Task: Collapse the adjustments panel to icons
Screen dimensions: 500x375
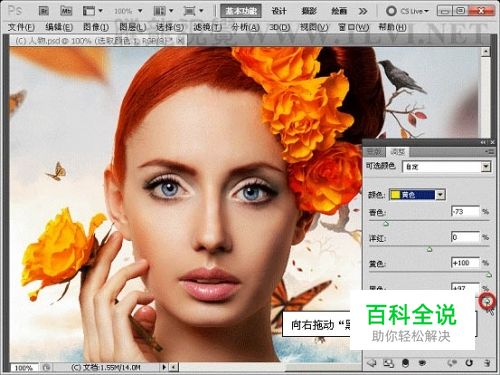Action: coord(483,142)
